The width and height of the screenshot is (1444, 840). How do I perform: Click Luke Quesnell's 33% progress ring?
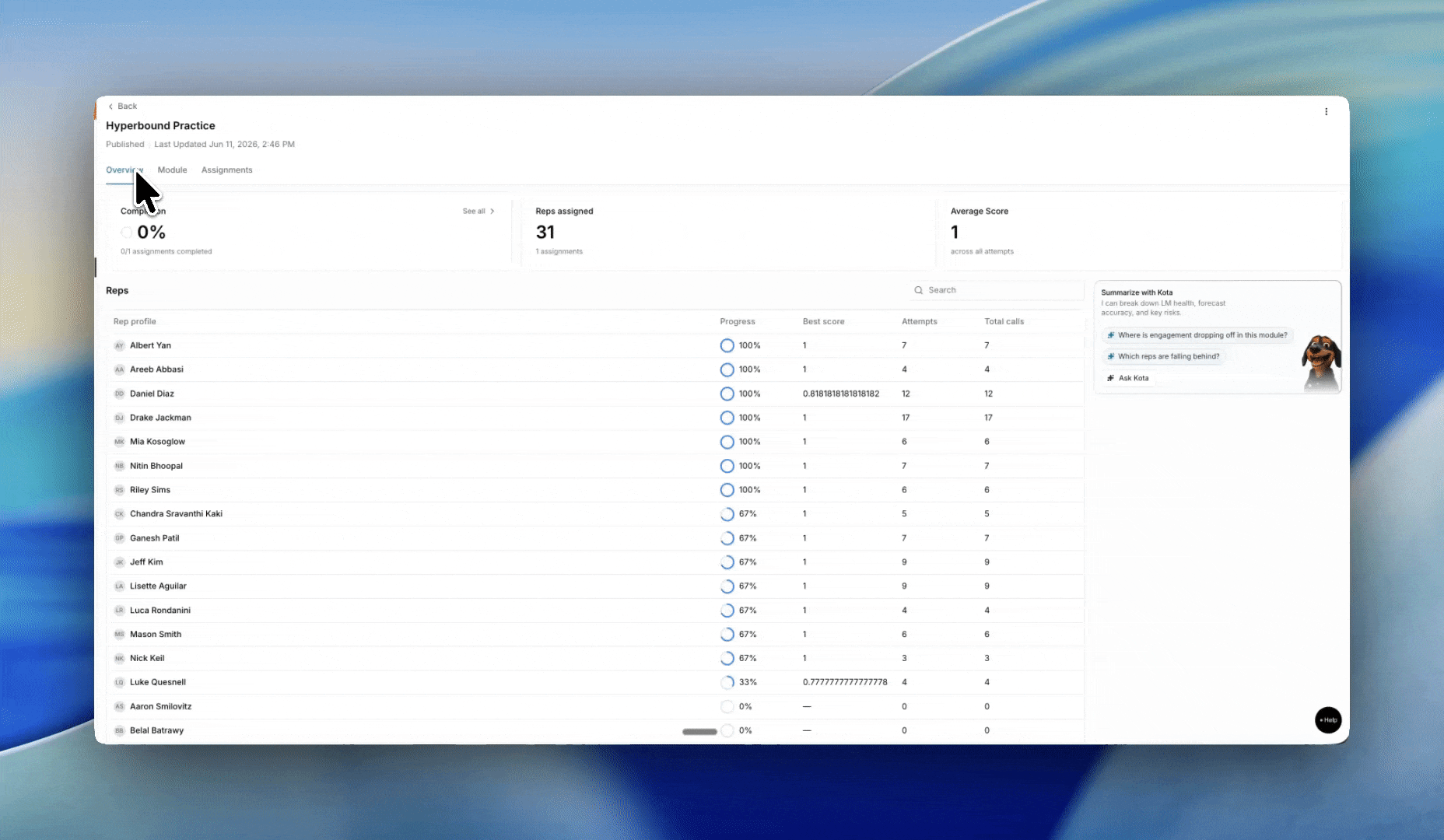(x=727, y=682)
